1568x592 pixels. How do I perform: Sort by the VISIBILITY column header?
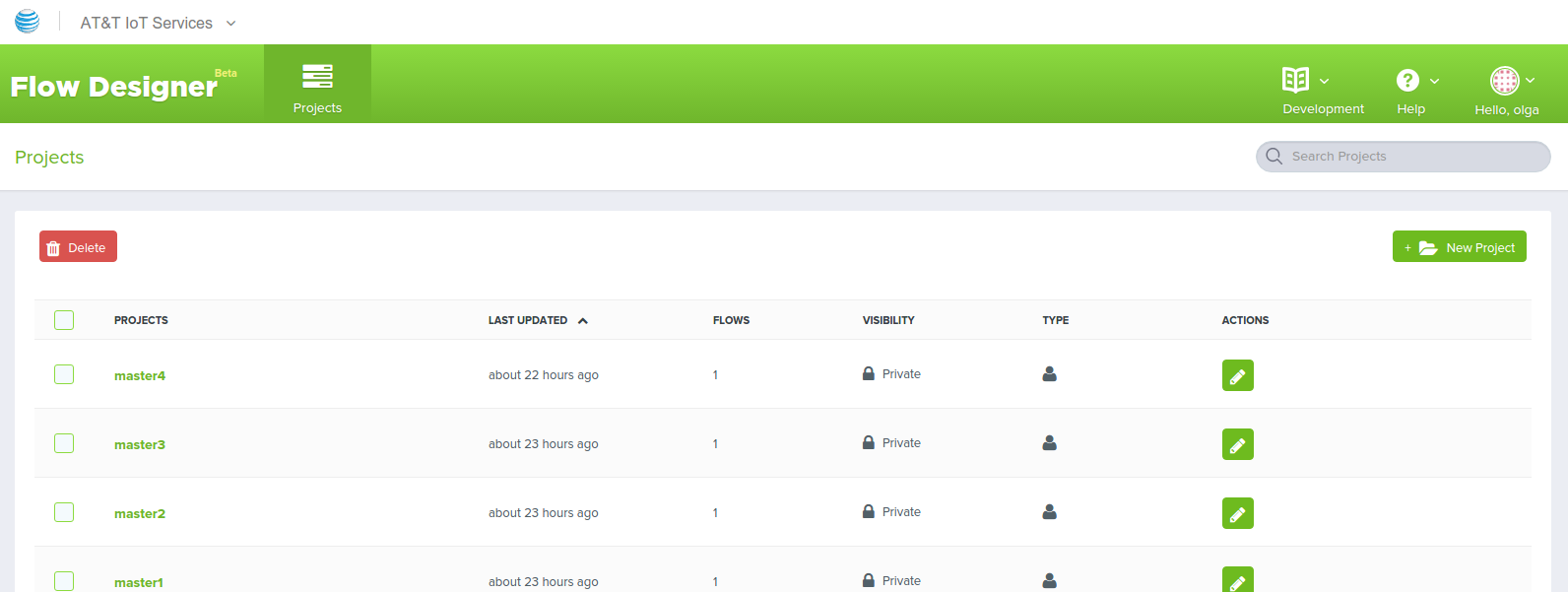[x=888, y=320]
